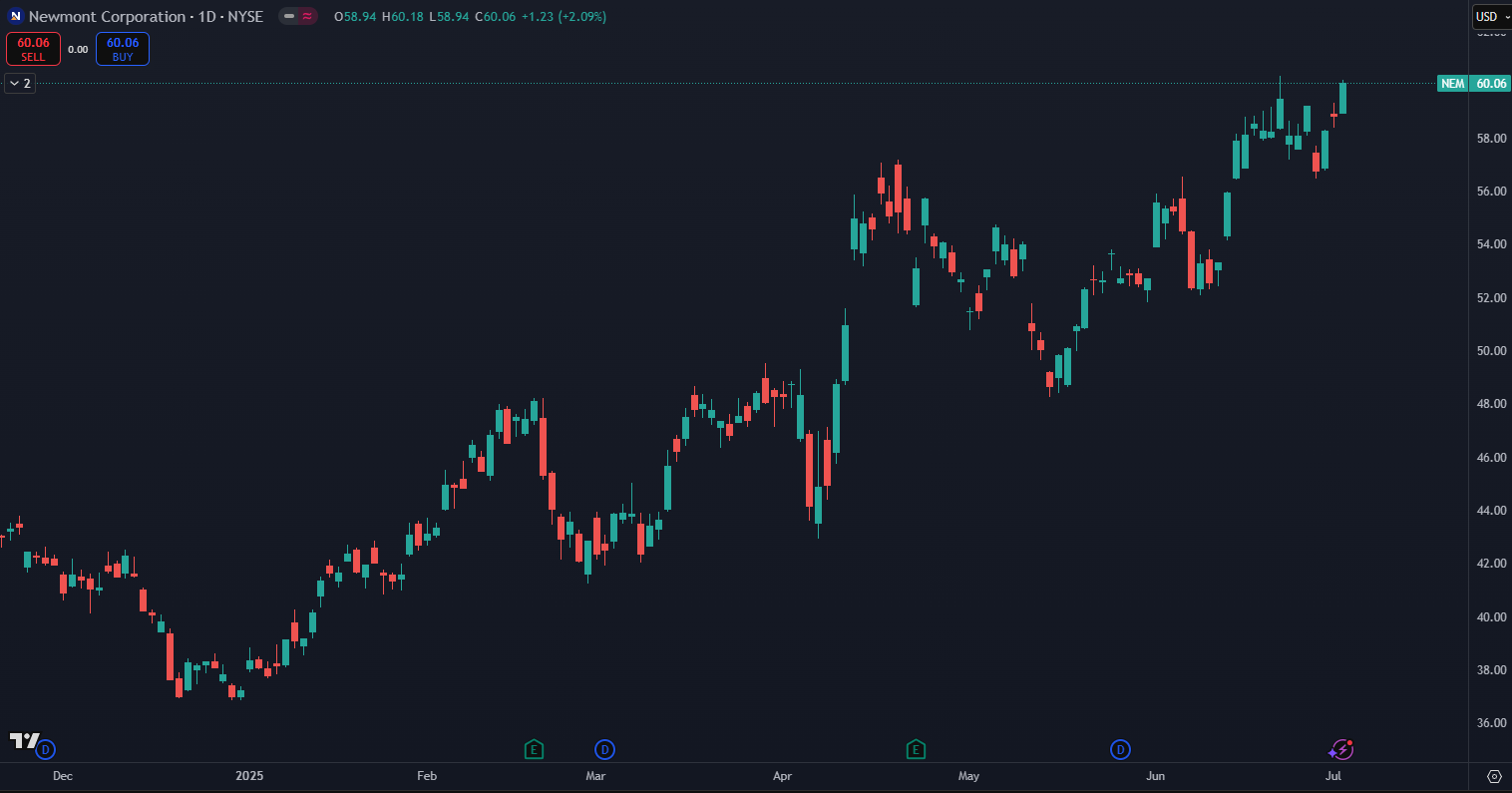1512x793 pixels.
Task: Click the Newmont Corporation symbol name
Action: point(107,16)
